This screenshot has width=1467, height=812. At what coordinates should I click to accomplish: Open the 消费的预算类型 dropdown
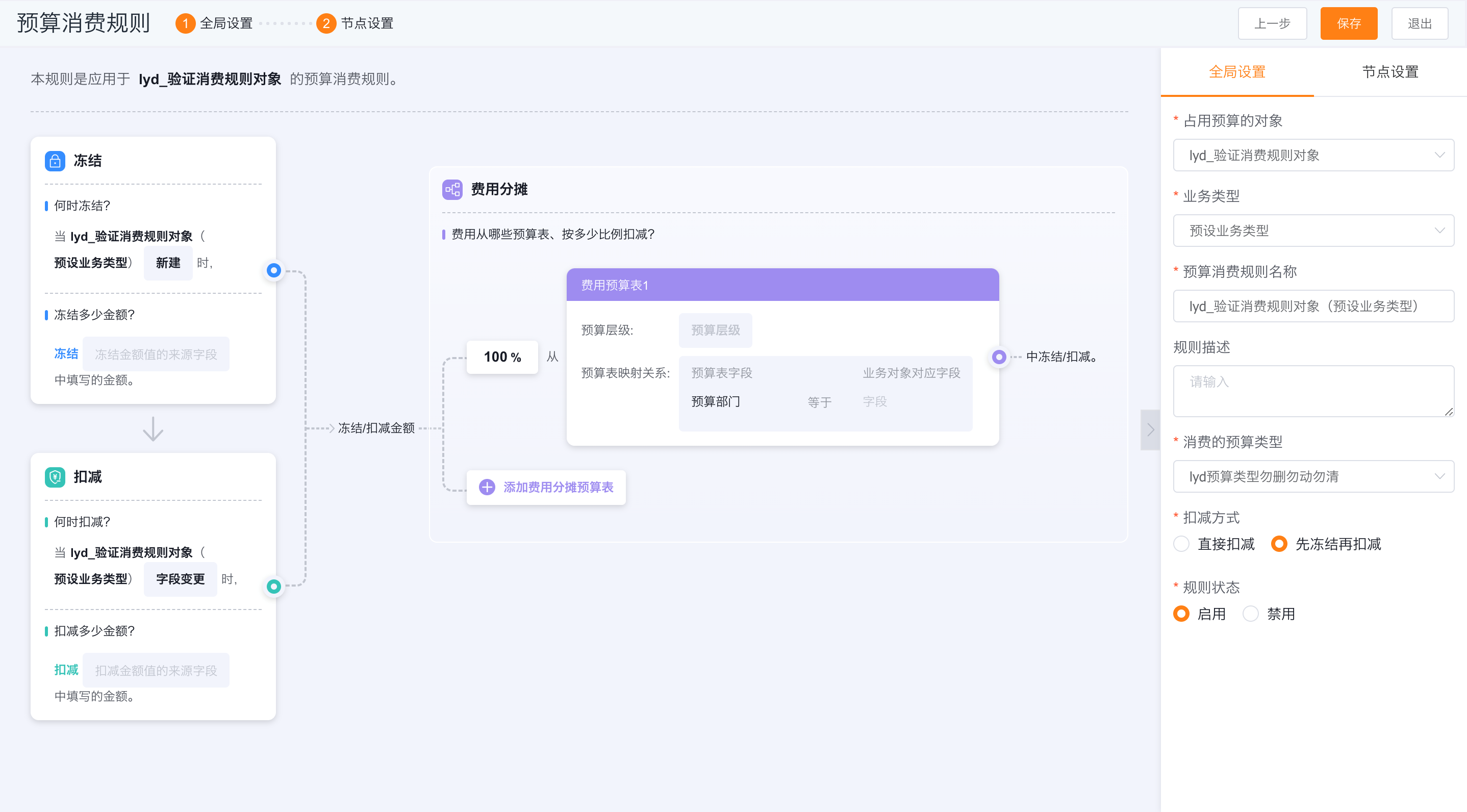(1313, 476)
